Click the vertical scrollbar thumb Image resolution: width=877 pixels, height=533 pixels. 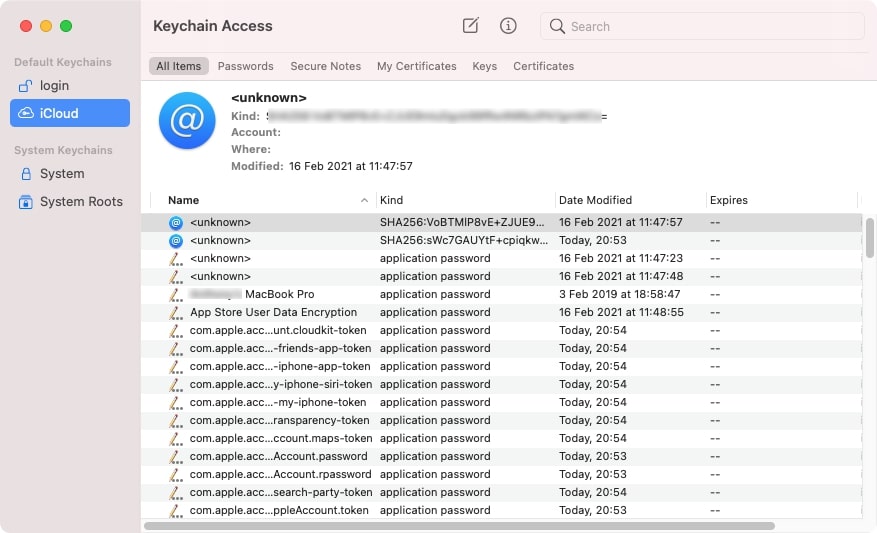point(870,238)
